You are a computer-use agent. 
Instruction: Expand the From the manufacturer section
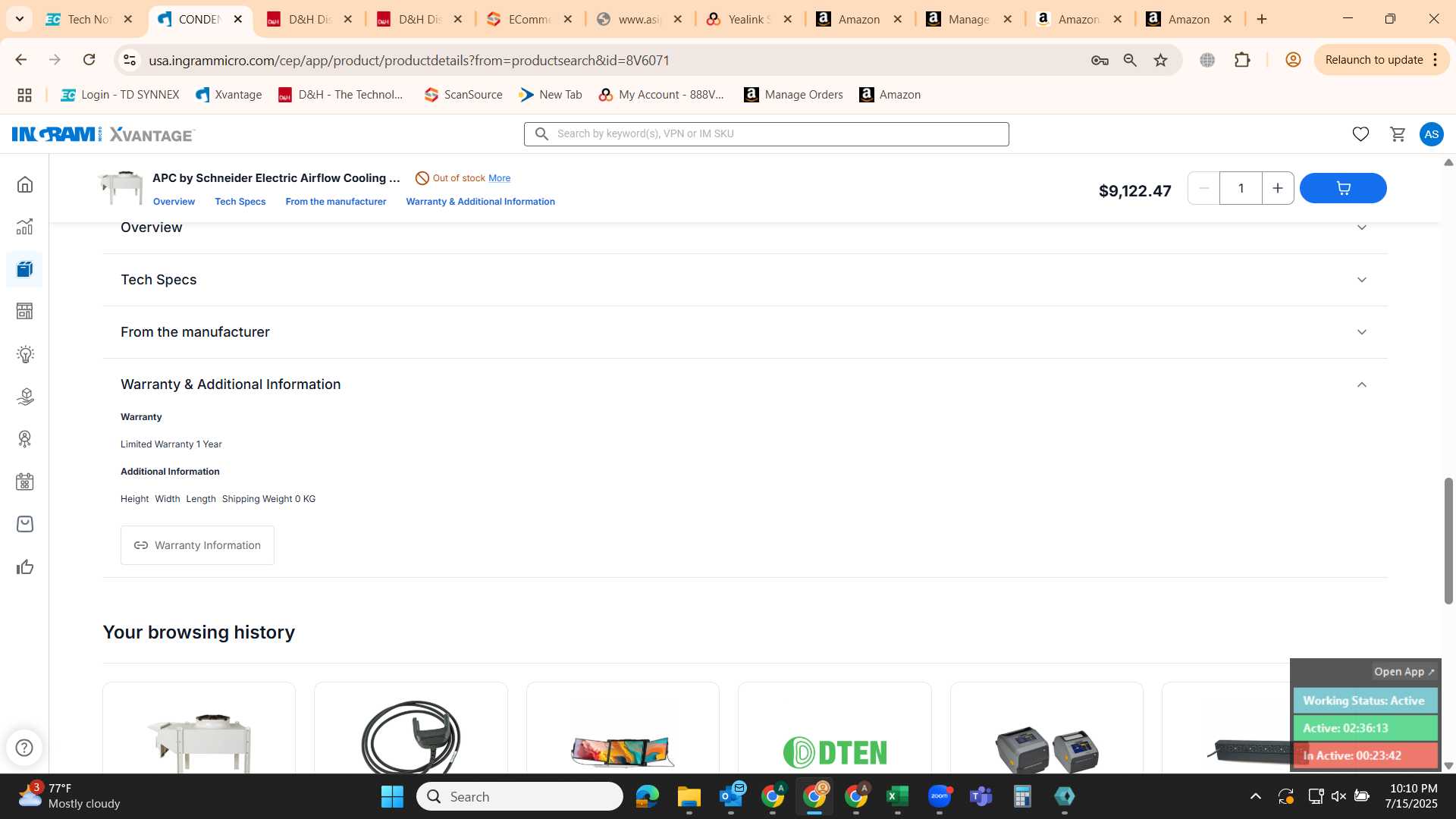click(x=745, y=332)
